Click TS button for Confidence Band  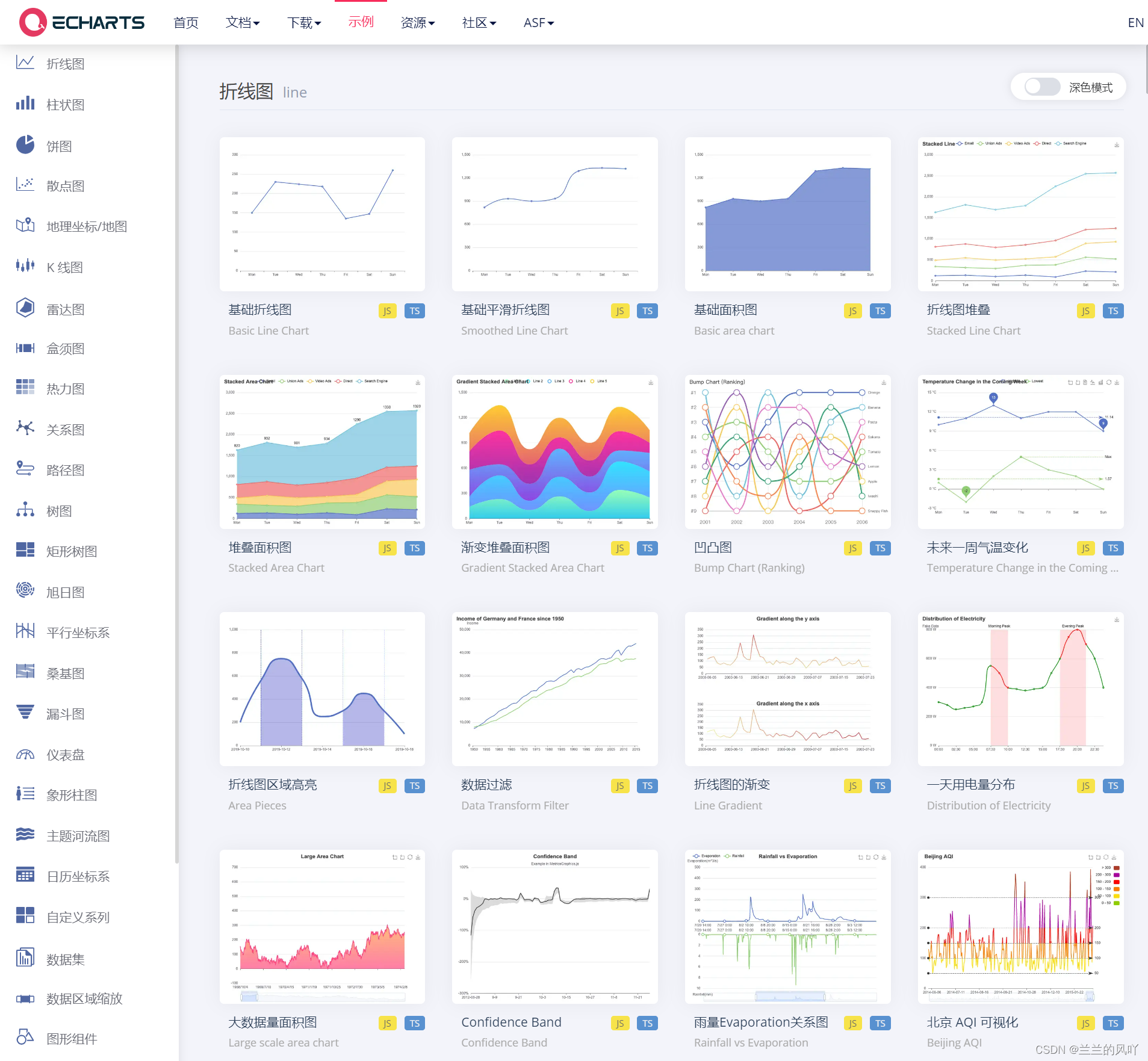[x=647, y=1023]
